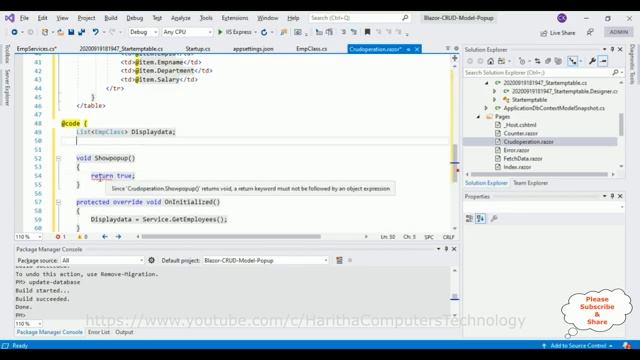Viewport: 640px width, 360px height.
Task: Expand the ApplicationDbContextModelSnapshot.cs node
Action: pyautogui.click(x=486, y=108)
